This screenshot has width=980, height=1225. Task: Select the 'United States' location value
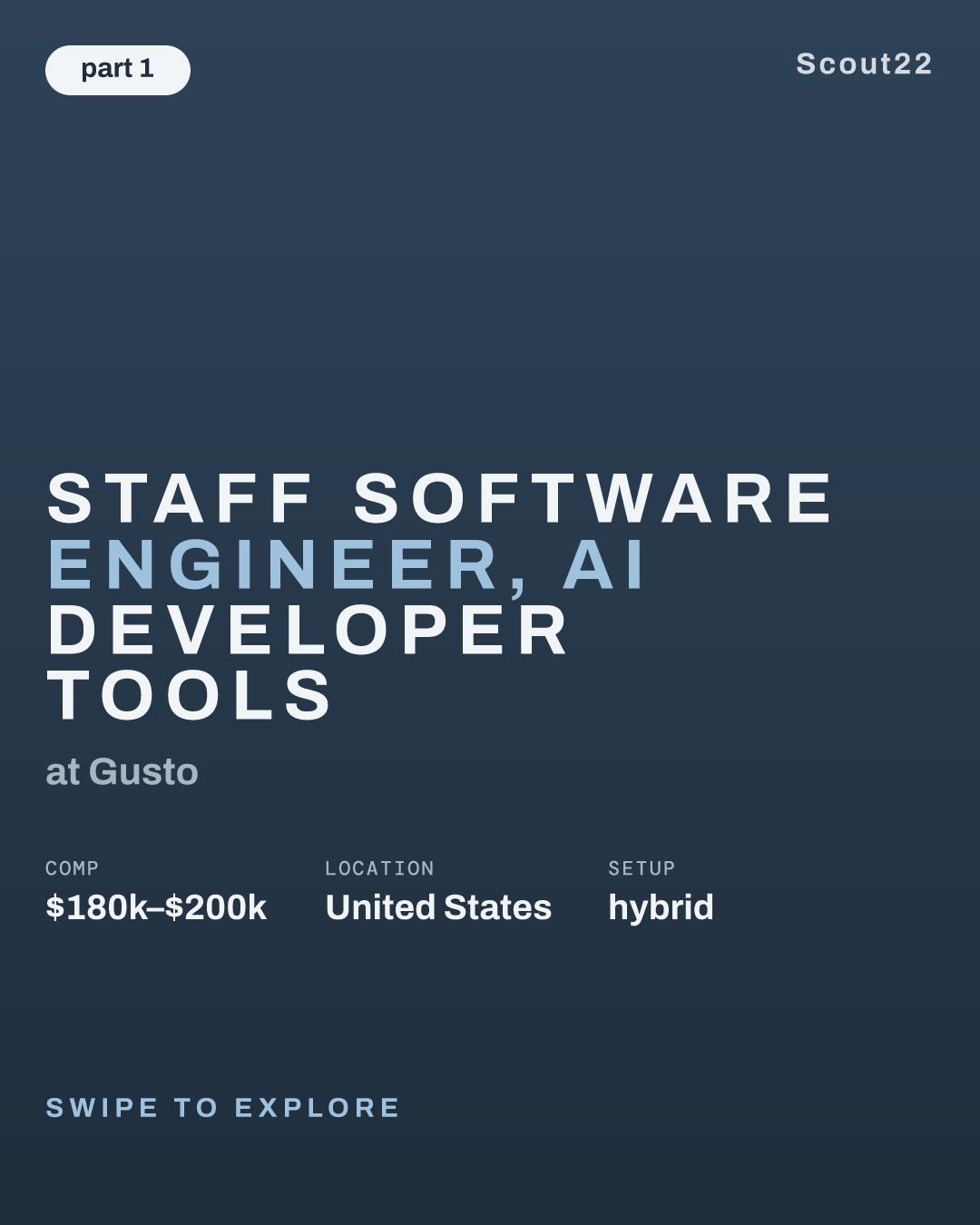pos(438,907)
